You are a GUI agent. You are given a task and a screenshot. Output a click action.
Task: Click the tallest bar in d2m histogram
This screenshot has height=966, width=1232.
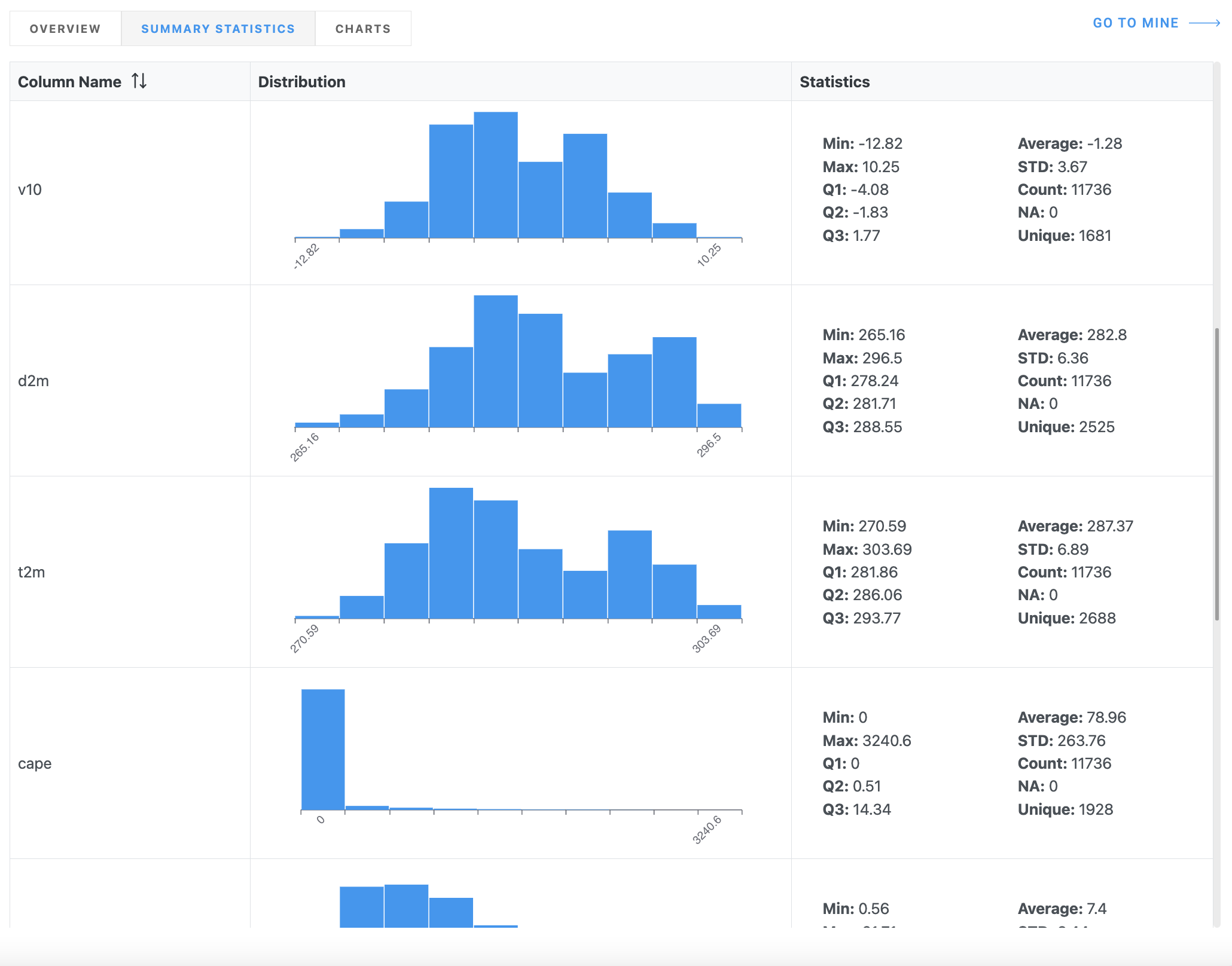tap(495, 362)
